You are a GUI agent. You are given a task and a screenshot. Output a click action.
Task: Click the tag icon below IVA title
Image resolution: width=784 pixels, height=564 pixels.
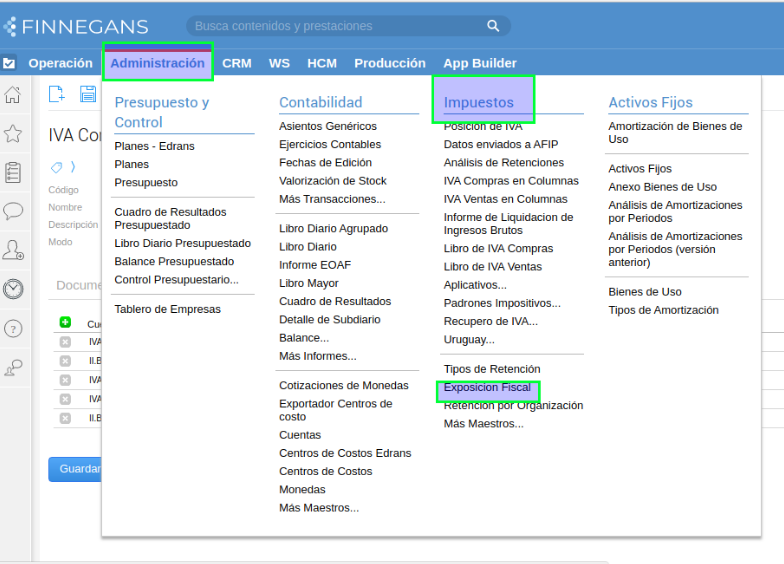click(x=56, y=167)
